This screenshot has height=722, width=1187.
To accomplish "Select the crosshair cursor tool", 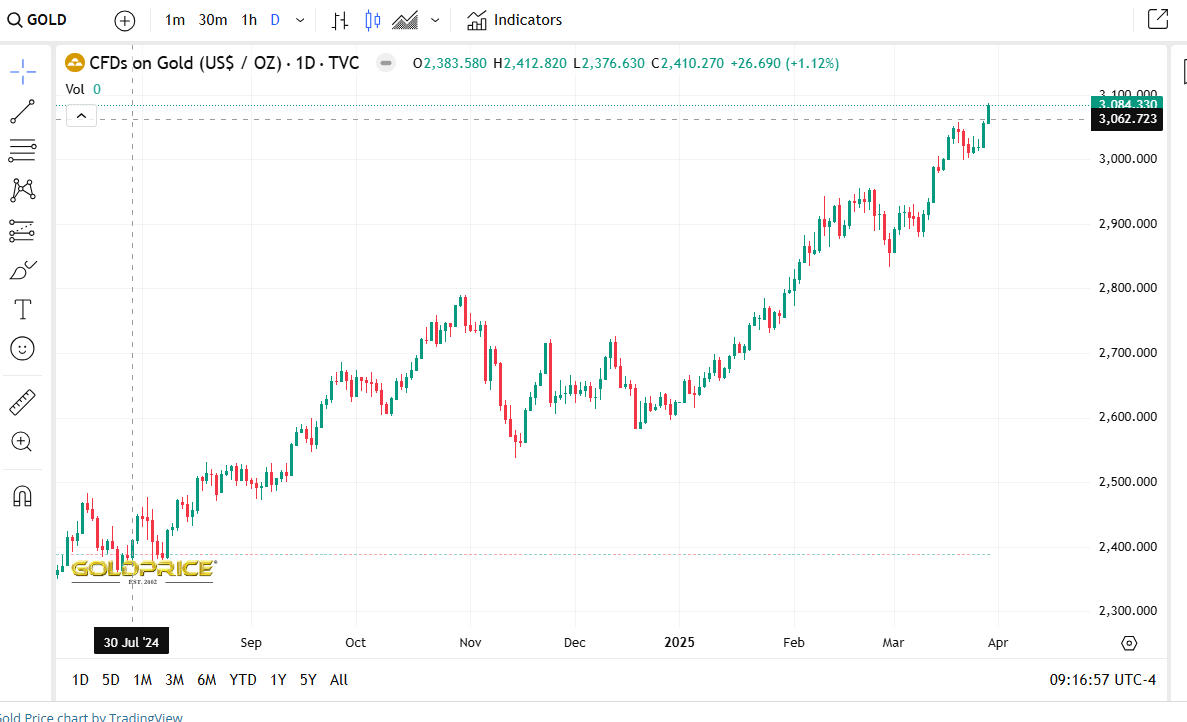I will tap(23, 71).
